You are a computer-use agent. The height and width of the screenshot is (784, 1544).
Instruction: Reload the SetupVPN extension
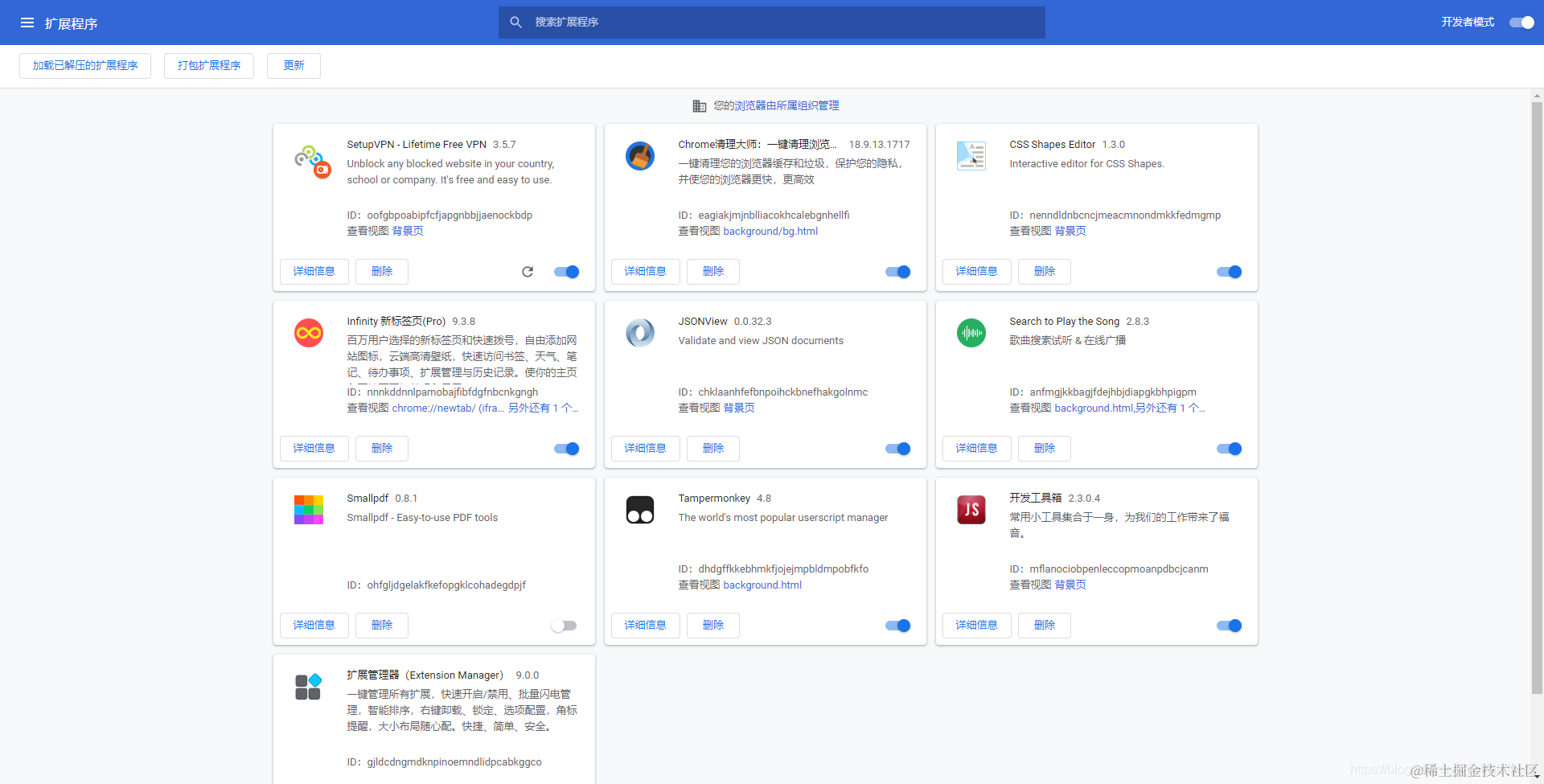528,272
